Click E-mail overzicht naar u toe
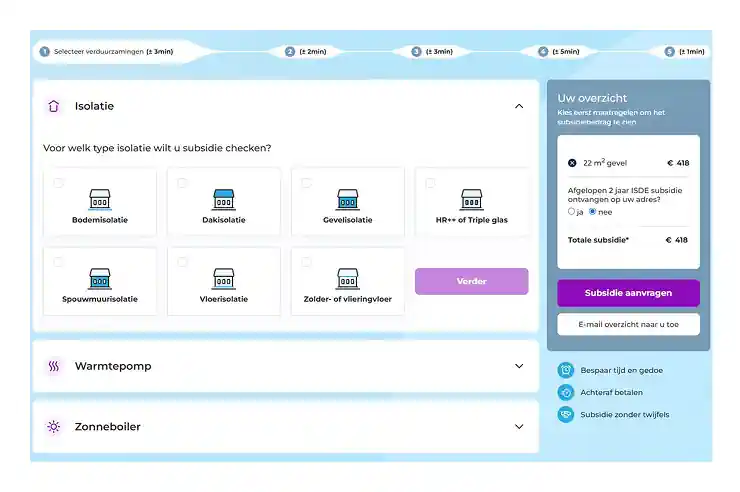 pyautogui.click(x=628, y=324)
